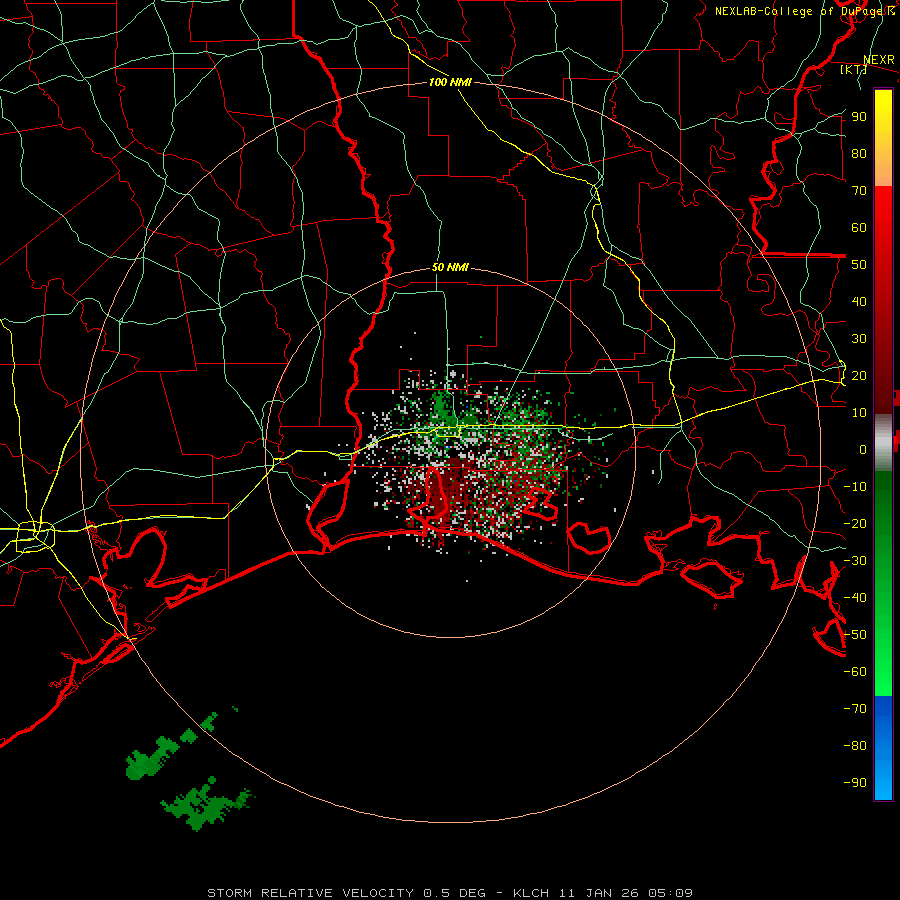The image size is (900, 900).
Task: Click the "05:09" time in the caption
Action: coord(670,893)
